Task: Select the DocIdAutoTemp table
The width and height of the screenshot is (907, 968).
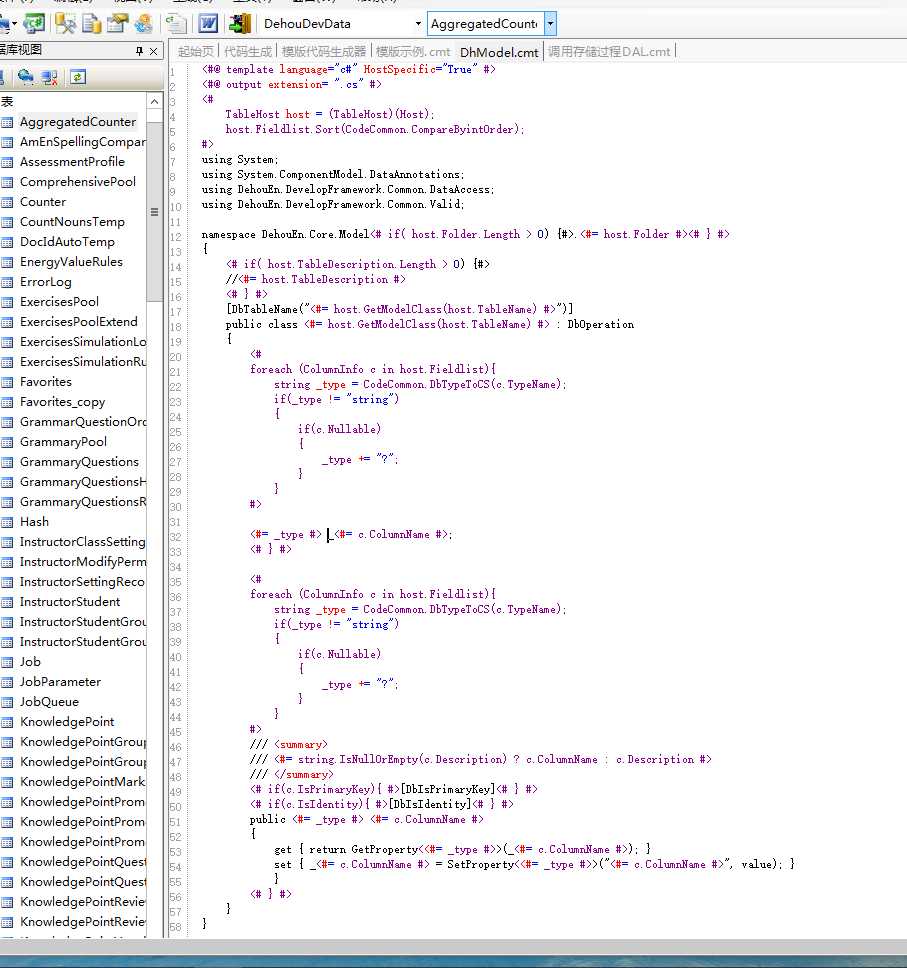Action: 67,242
